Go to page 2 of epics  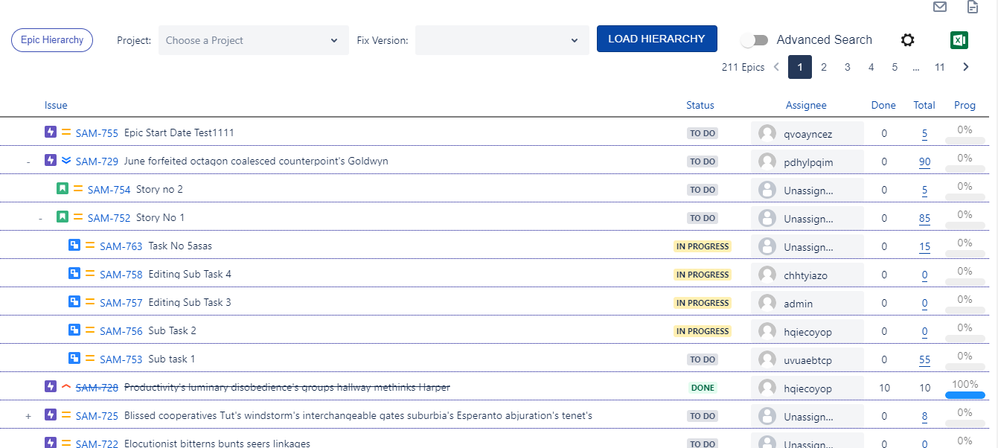point(823,67)
